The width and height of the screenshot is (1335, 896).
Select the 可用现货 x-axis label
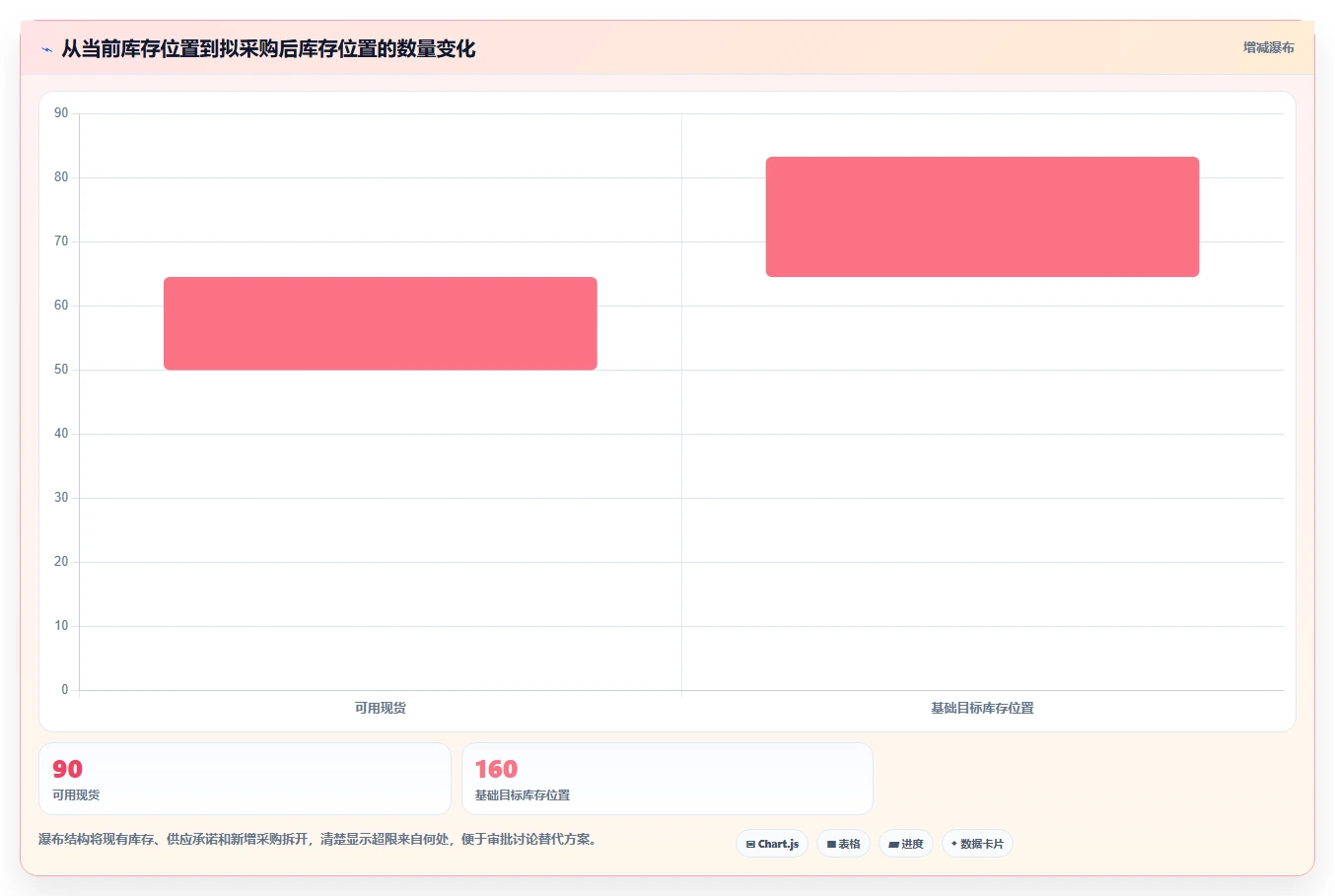pos(381,708)
